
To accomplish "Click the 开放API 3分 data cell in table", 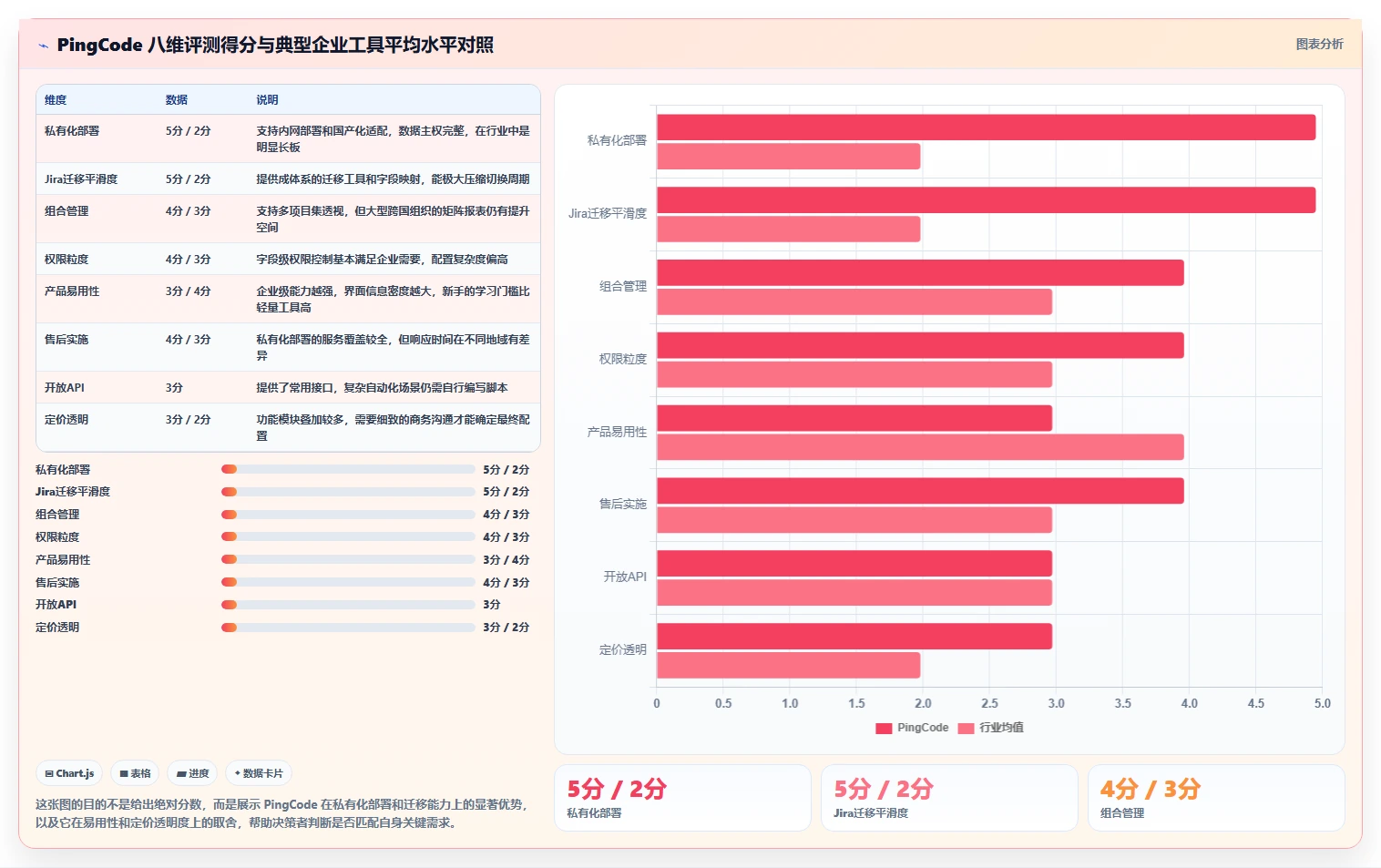I will [x=174, y=388].
